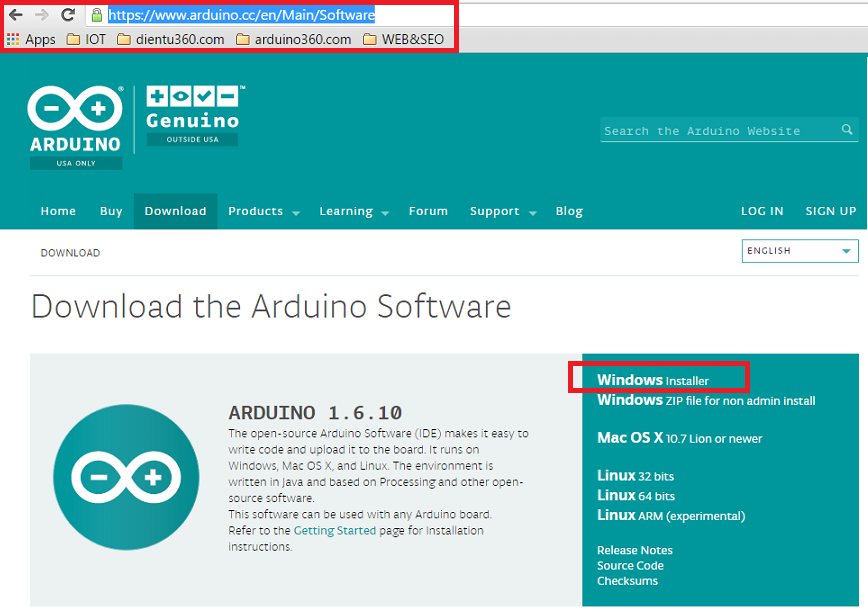Screen dimensions: 868x612
Task: Switch to the Forum menu item
Action: pyautogui.click(x=428, y=211)
